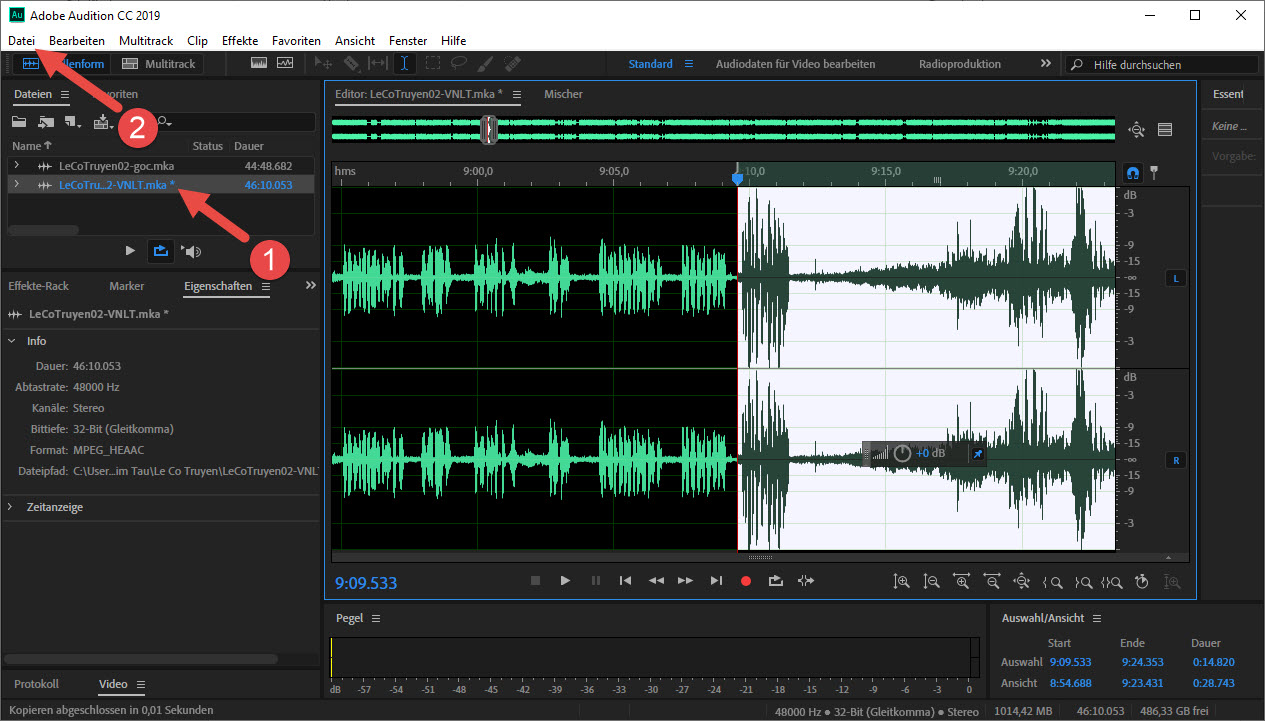Show more workspaces via double chevron
Screen dimensions: 1265x721
coord(1046,63)
